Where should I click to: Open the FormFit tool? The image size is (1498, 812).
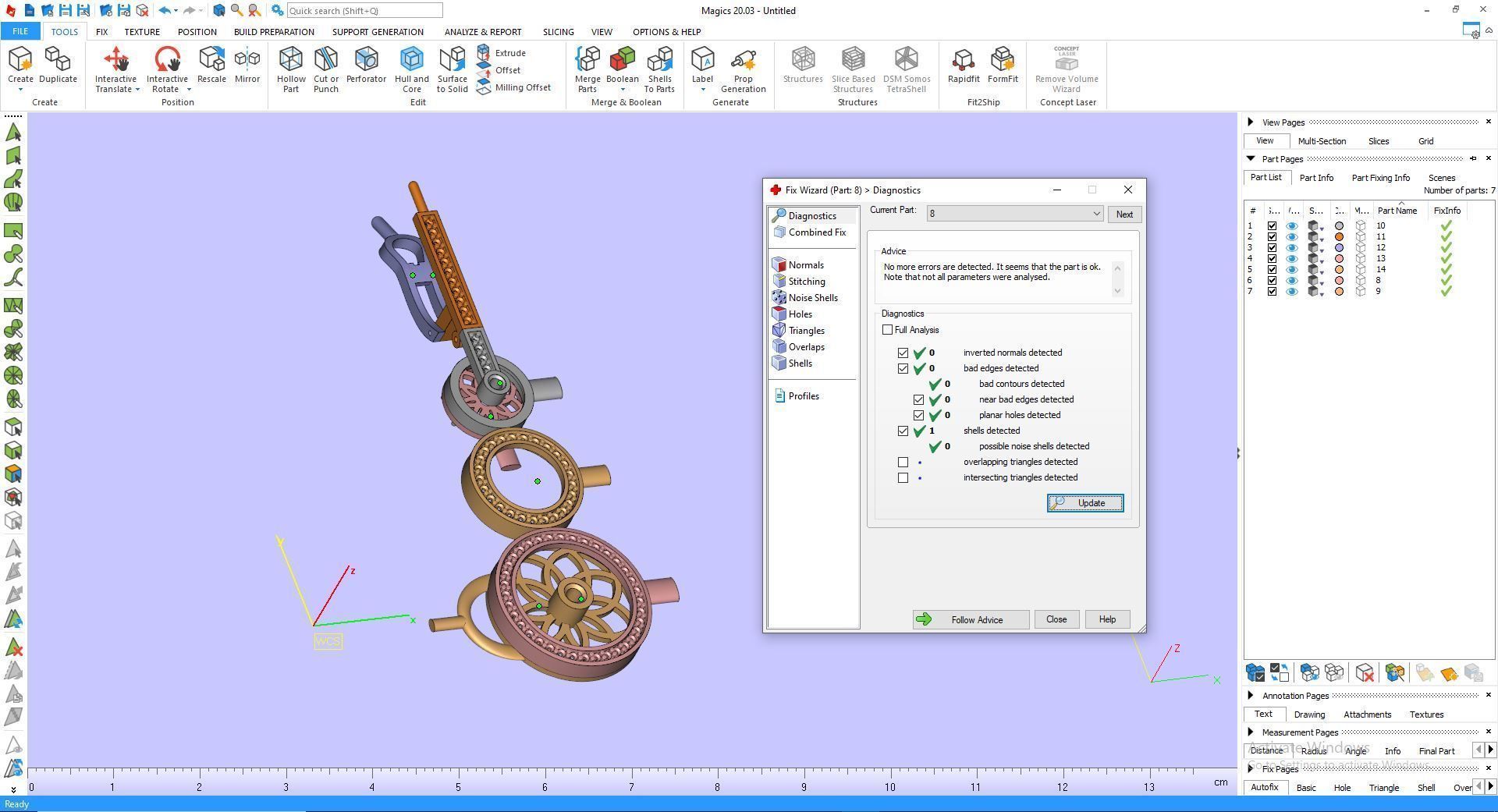click(1003, 66)
